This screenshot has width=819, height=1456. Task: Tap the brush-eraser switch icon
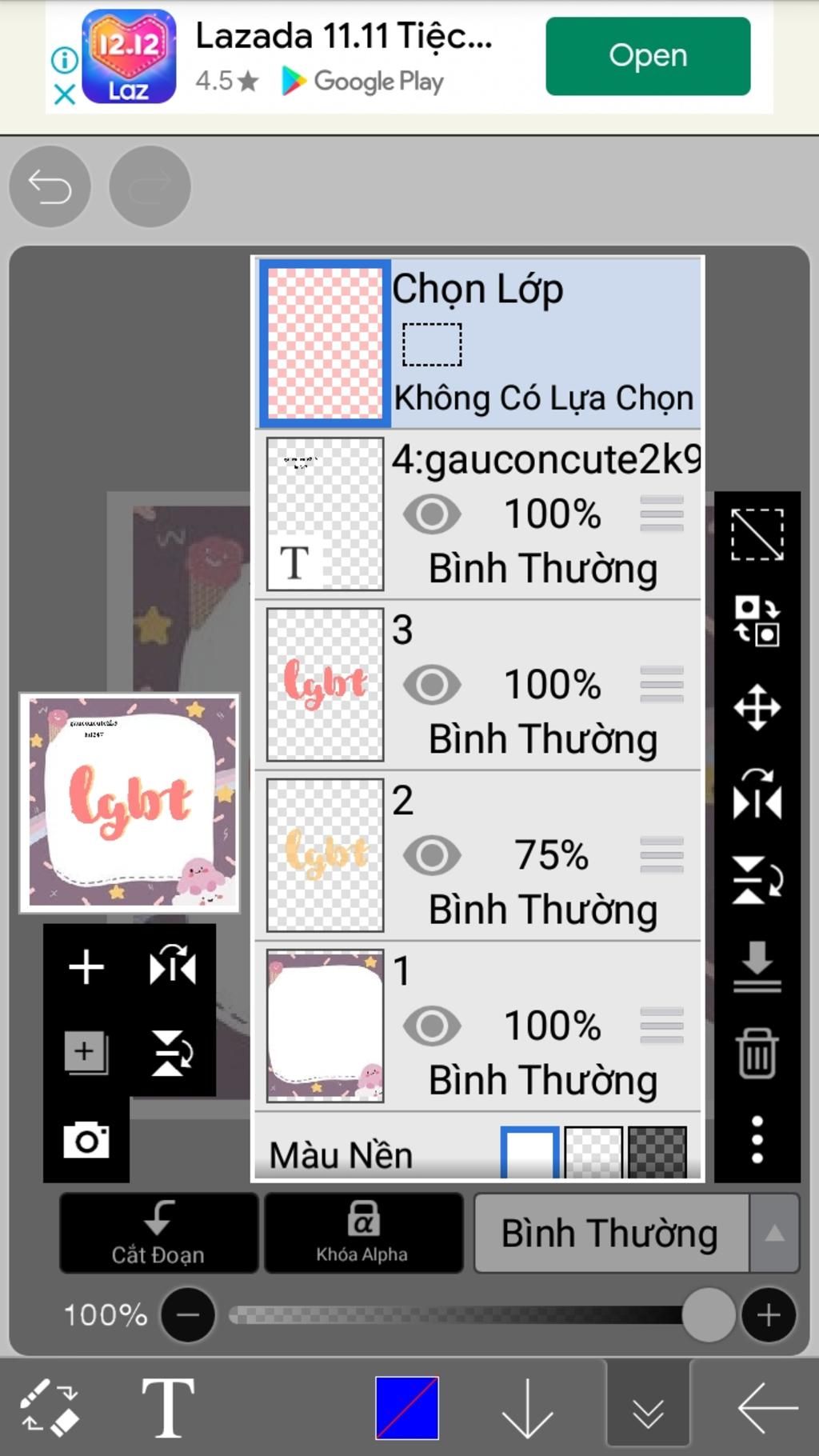tap(50, 1406)
